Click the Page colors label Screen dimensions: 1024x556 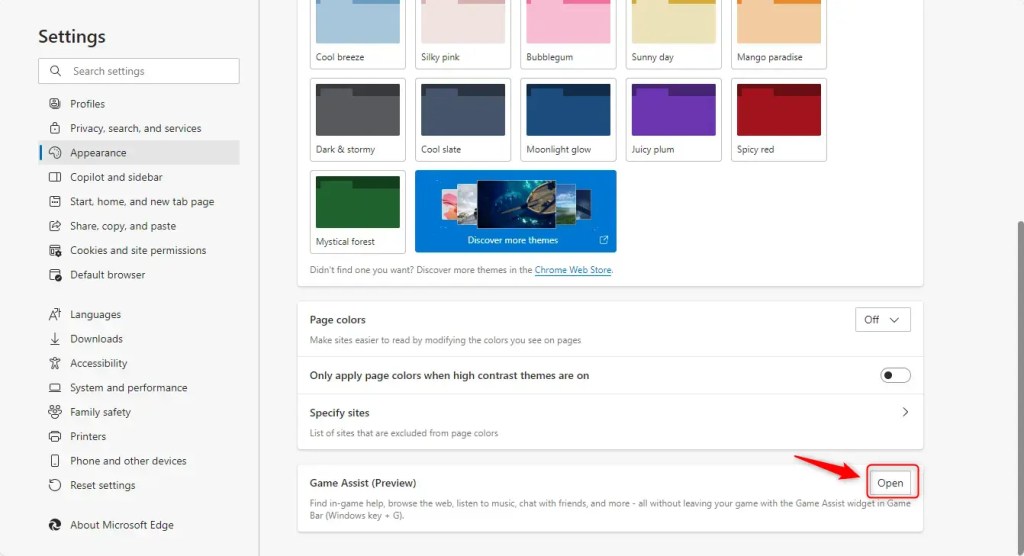point(338,319)
